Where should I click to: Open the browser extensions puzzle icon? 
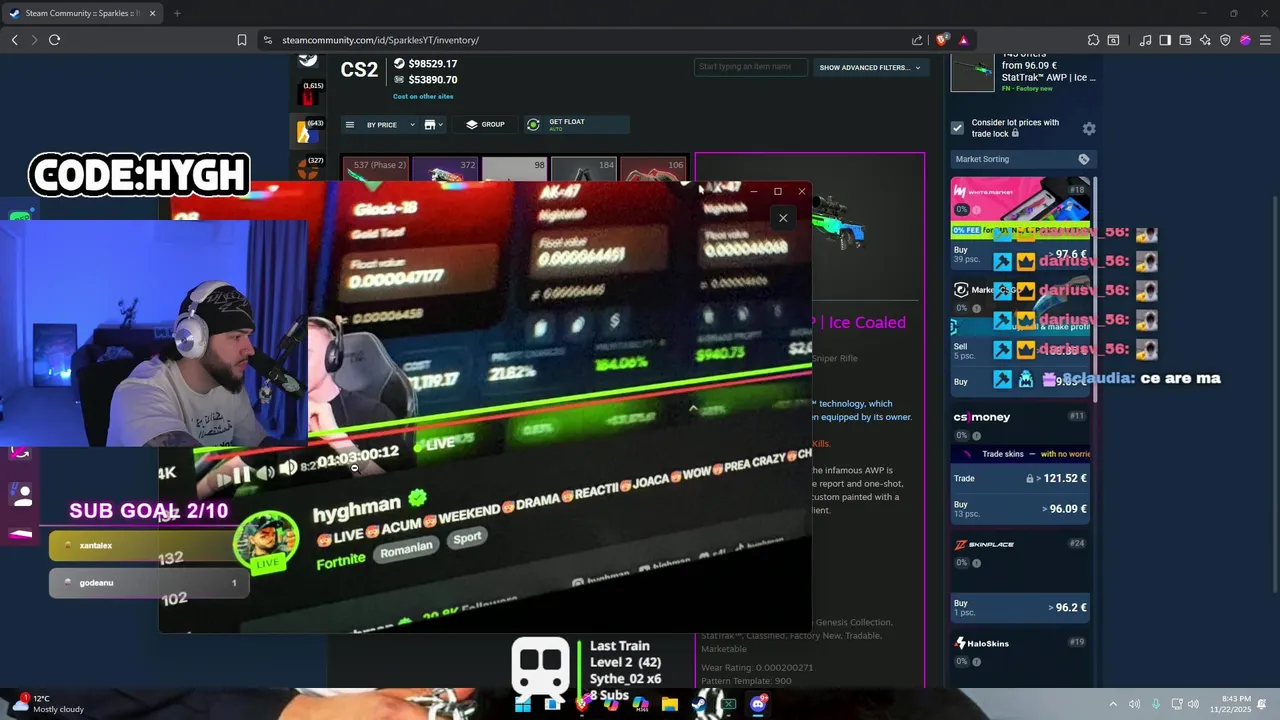(x=1093, y=40)
